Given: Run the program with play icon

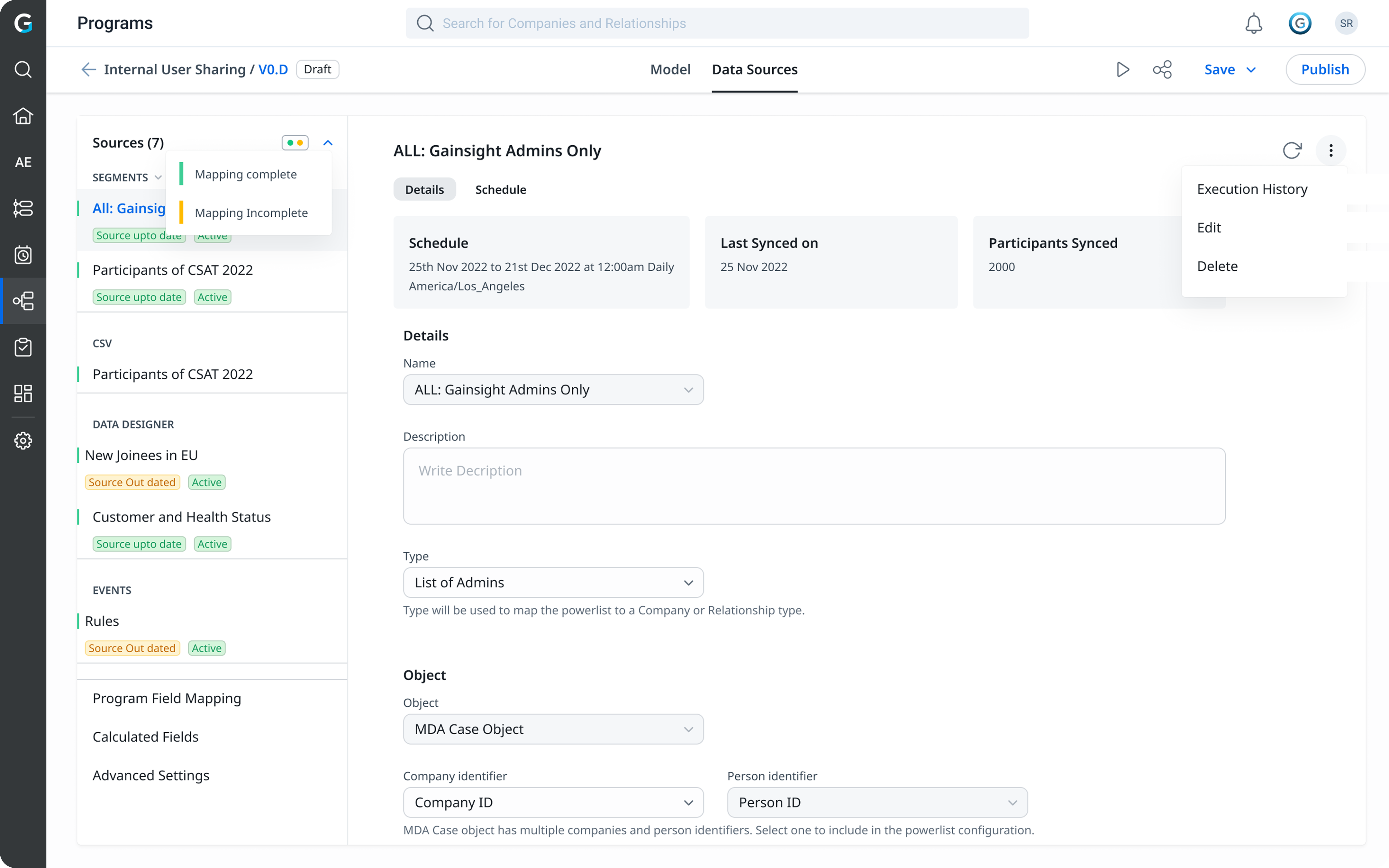Looking at the screenshot, I should 1123,69.
